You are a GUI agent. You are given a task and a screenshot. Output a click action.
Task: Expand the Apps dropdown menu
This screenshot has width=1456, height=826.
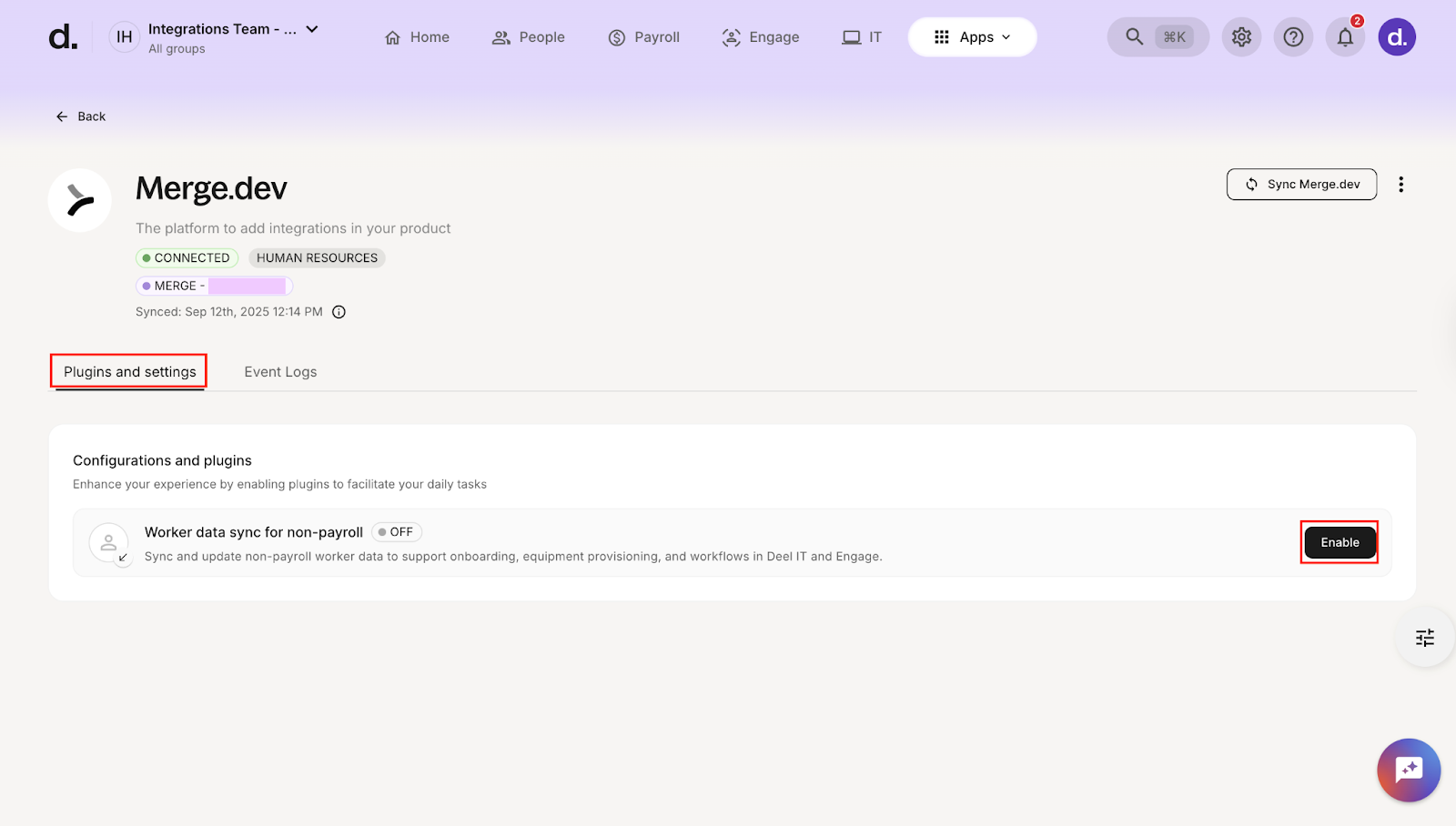click(x=972, y=37)
